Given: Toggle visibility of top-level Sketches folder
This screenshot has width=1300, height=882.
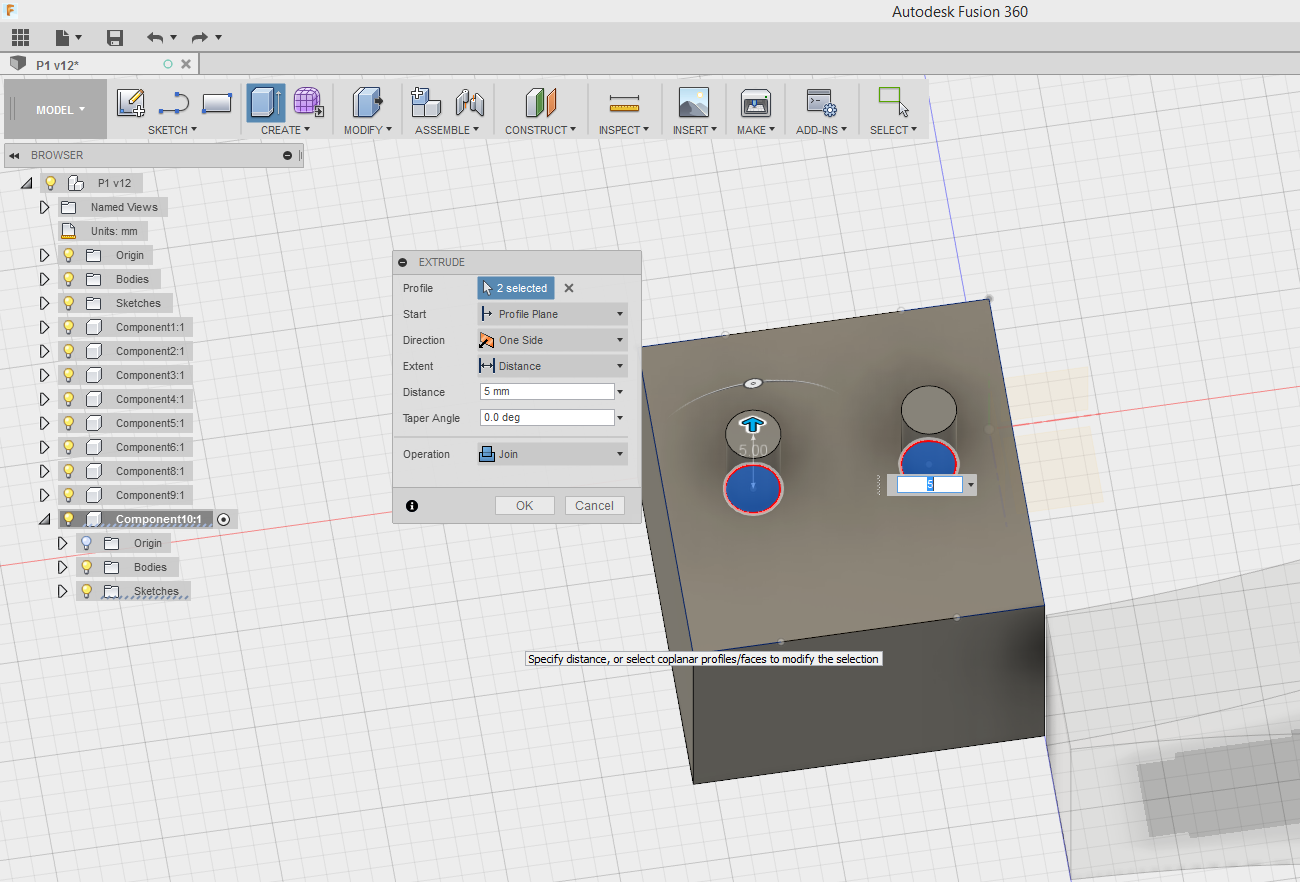Looking at the screenshot, I should (x=69, y=303).
